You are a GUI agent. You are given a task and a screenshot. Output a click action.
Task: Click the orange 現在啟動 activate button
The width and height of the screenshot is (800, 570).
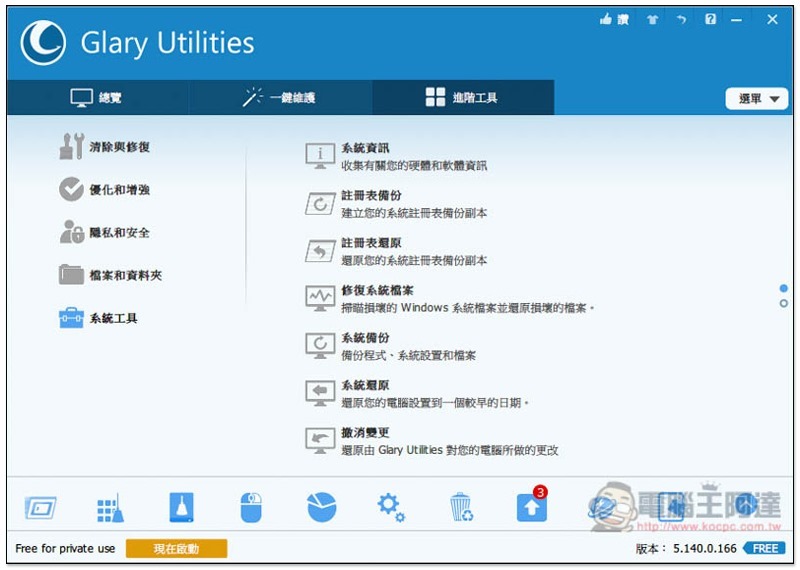[x=177, y=549]
